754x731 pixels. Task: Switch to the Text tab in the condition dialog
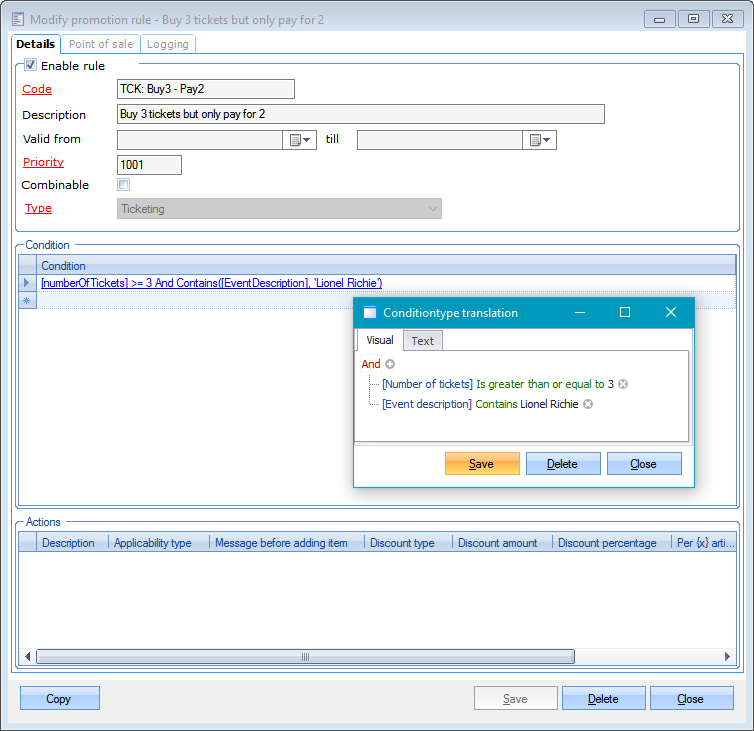pos(423,341)
